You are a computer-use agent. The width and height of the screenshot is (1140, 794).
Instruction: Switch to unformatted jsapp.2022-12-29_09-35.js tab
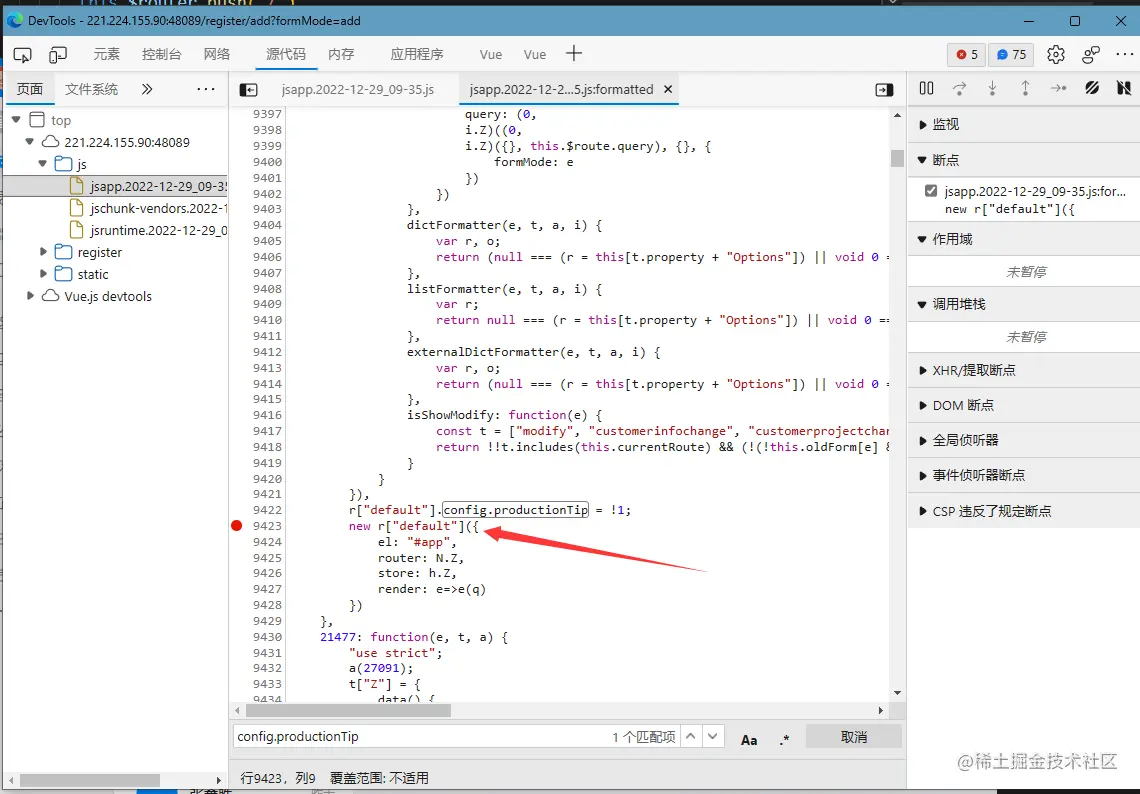pos(358,89)
